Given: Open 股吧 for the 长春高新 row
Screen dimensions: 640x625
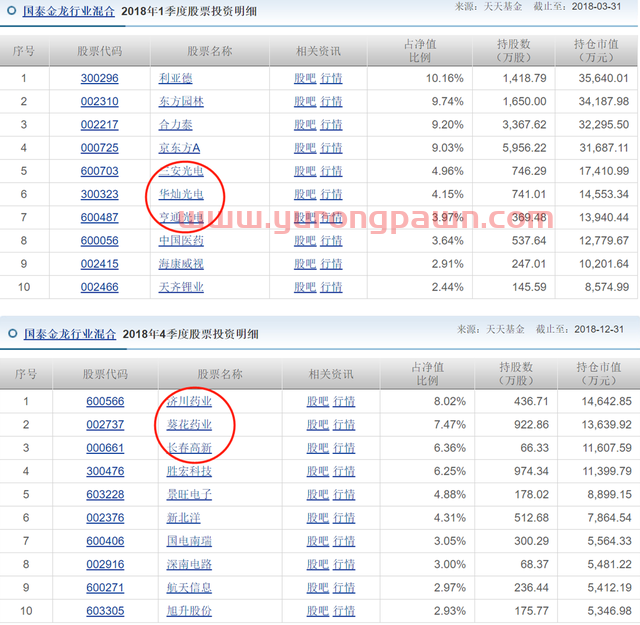Looking at the screenshot, I should [318, 448].
